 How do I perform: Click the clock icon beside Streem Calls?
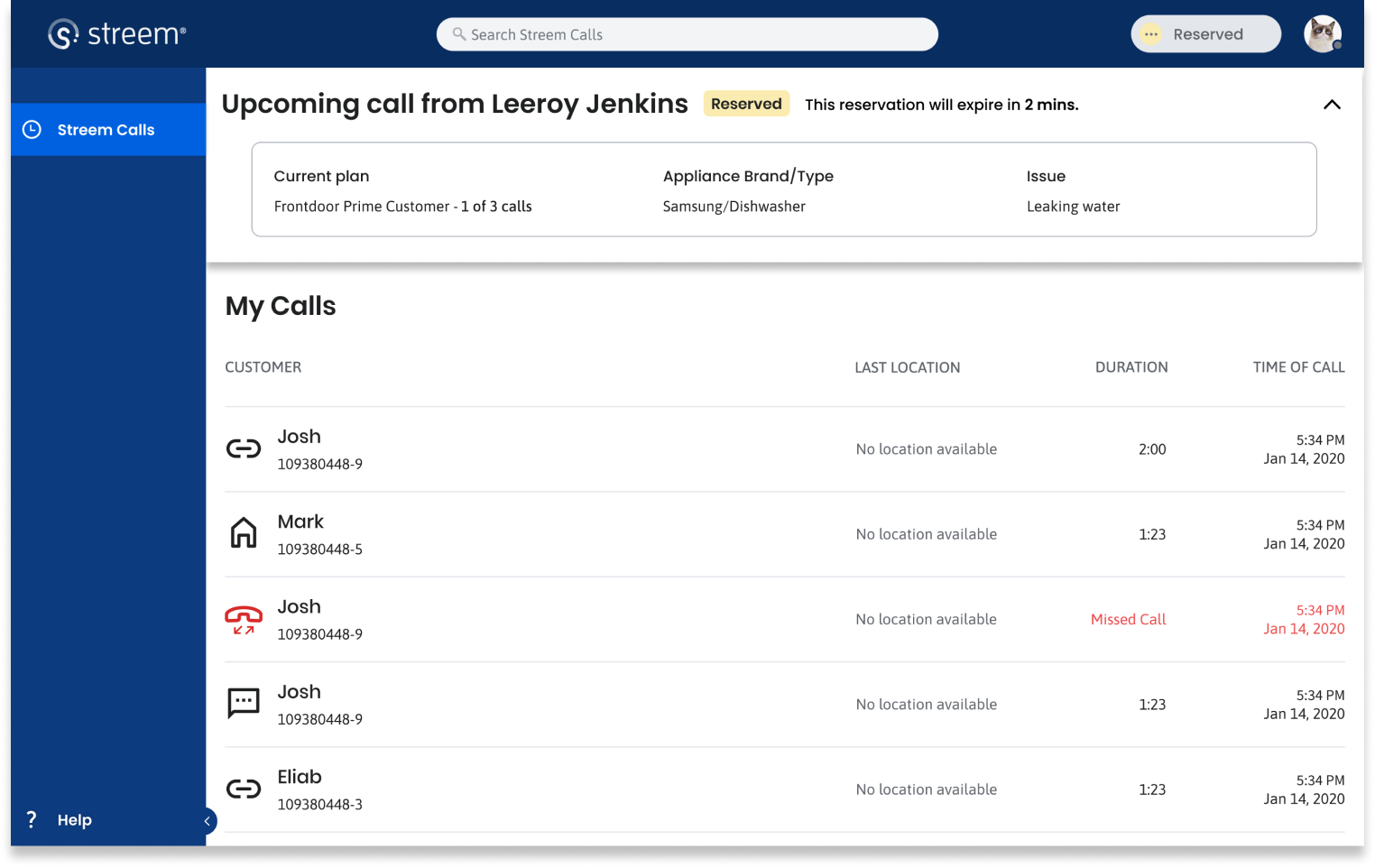(32, 130)
